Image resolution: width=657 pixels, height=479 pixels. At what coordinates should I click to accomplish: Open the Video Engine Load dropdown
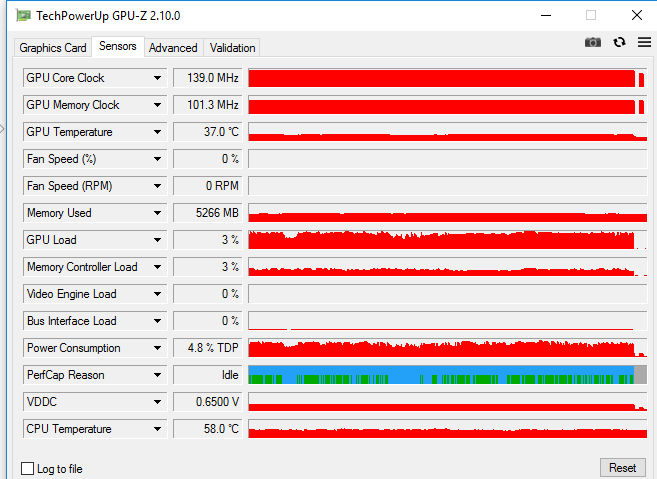[x=95, y=294]
